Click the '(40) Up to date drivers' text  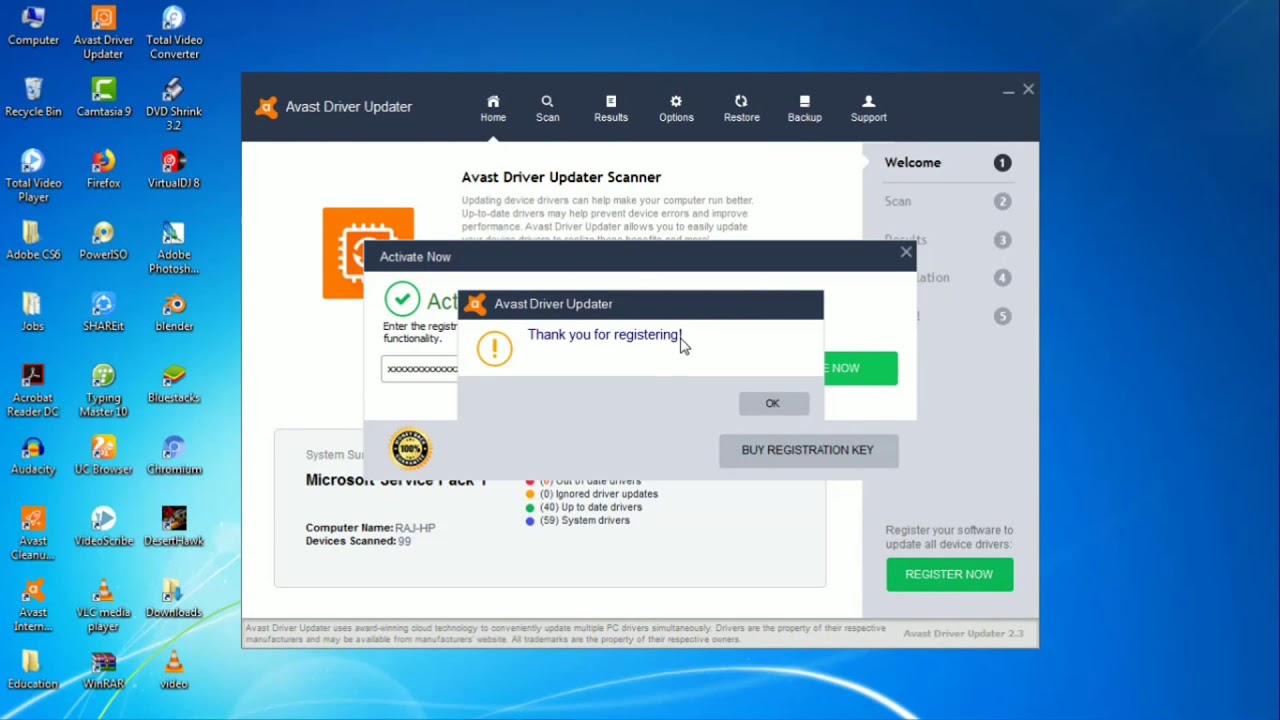coord(591,507)
